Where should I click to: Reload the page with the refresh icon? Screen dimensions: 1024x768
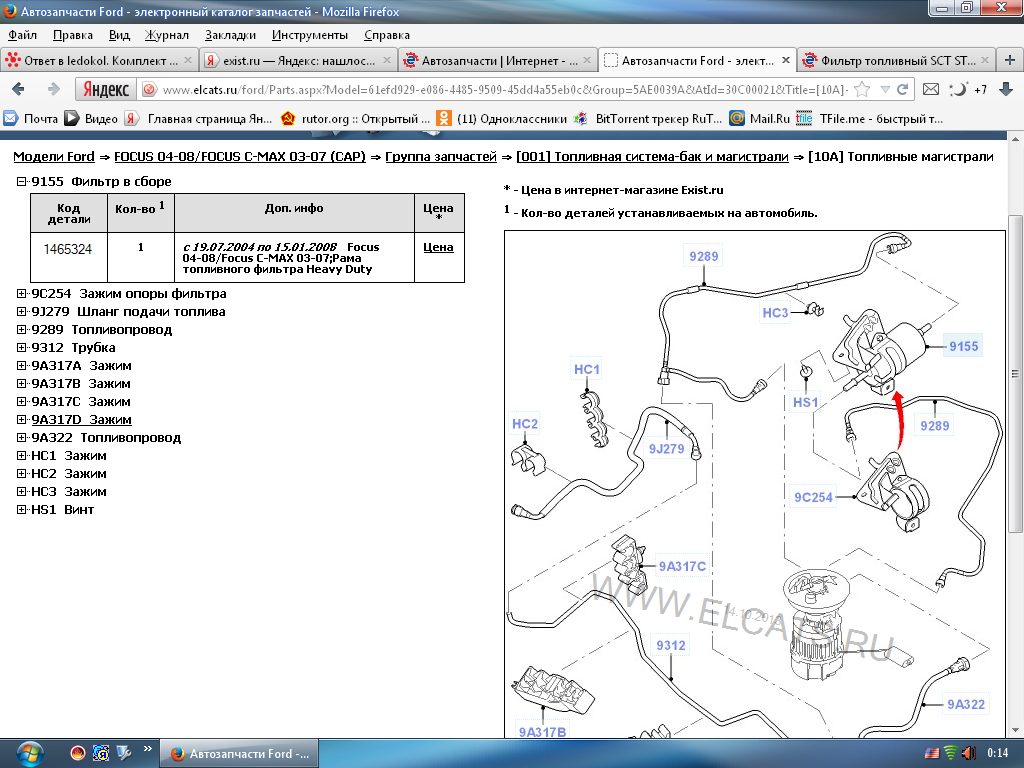[x=903, y=89]
